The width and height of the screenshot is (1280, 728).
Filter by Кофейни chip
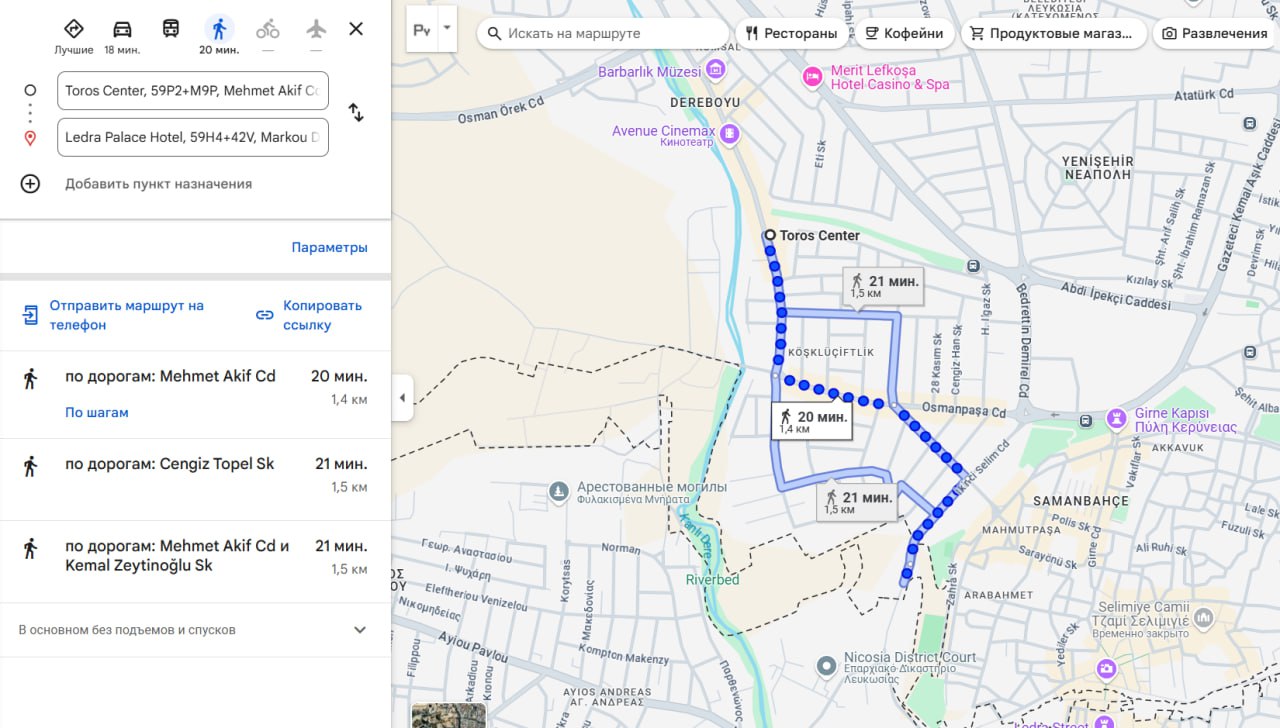pos(904,33)
